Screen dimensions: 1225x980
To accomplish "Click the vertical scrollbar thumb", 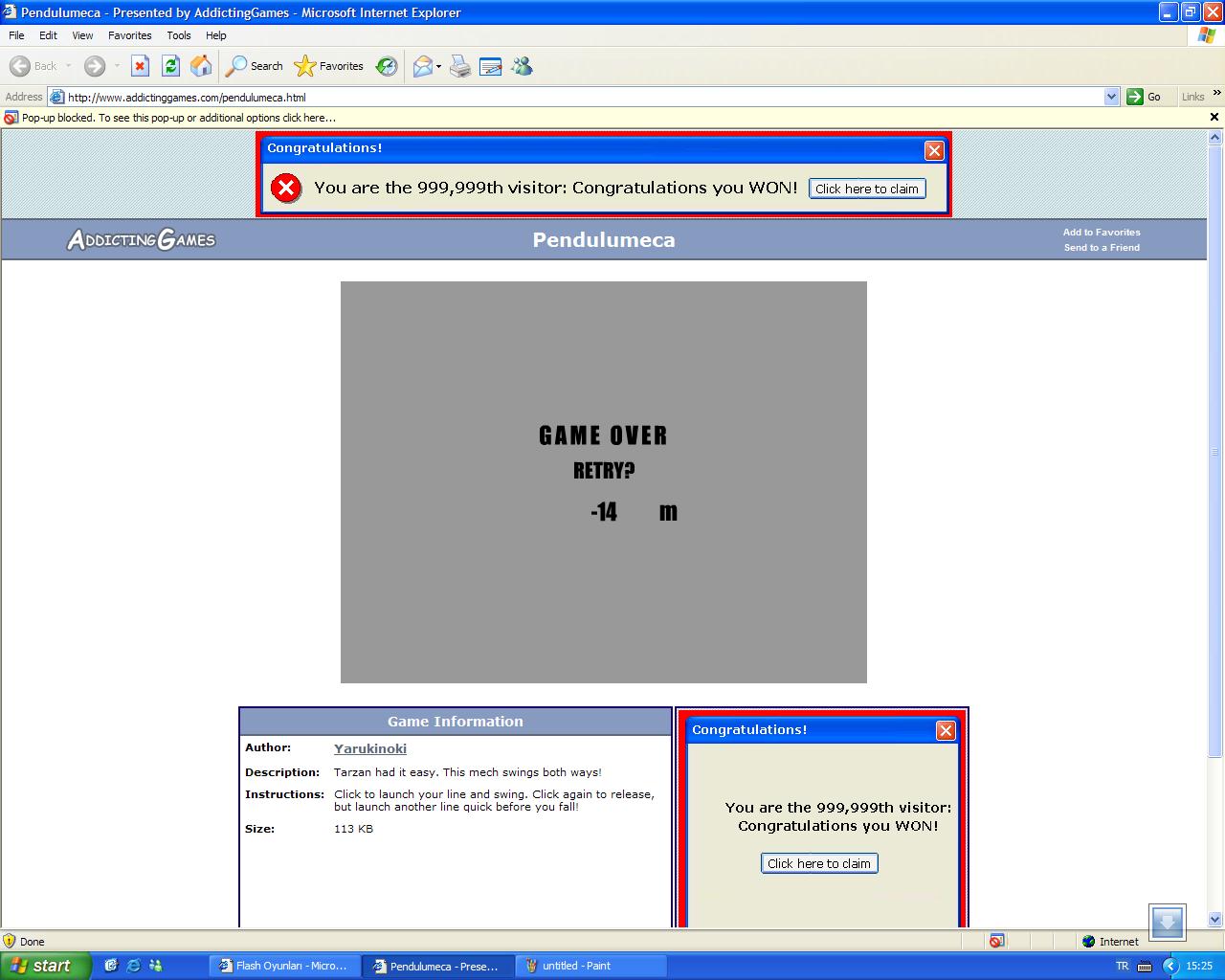I will [x=1215, y=450].
